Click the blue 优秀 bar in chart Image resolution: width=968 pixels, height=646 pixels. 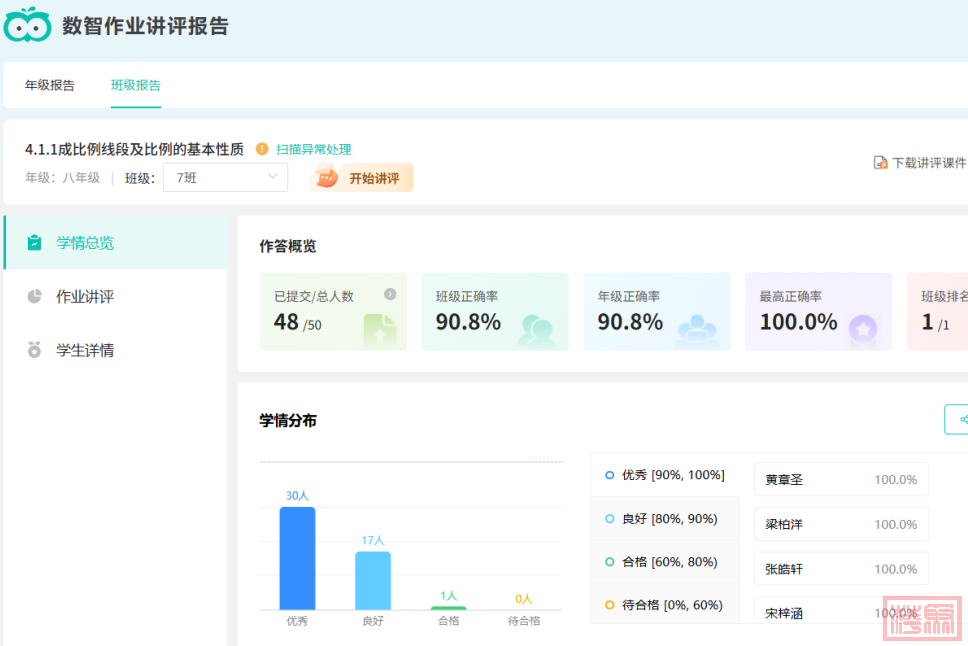(x=297, y=558)
